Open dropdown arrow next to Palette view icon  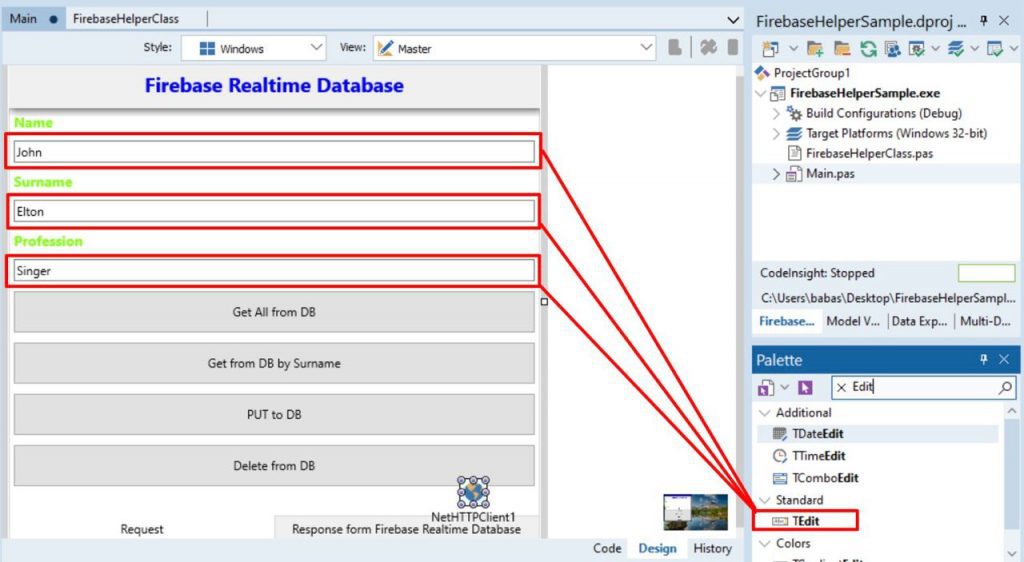[x=784, y=388]
